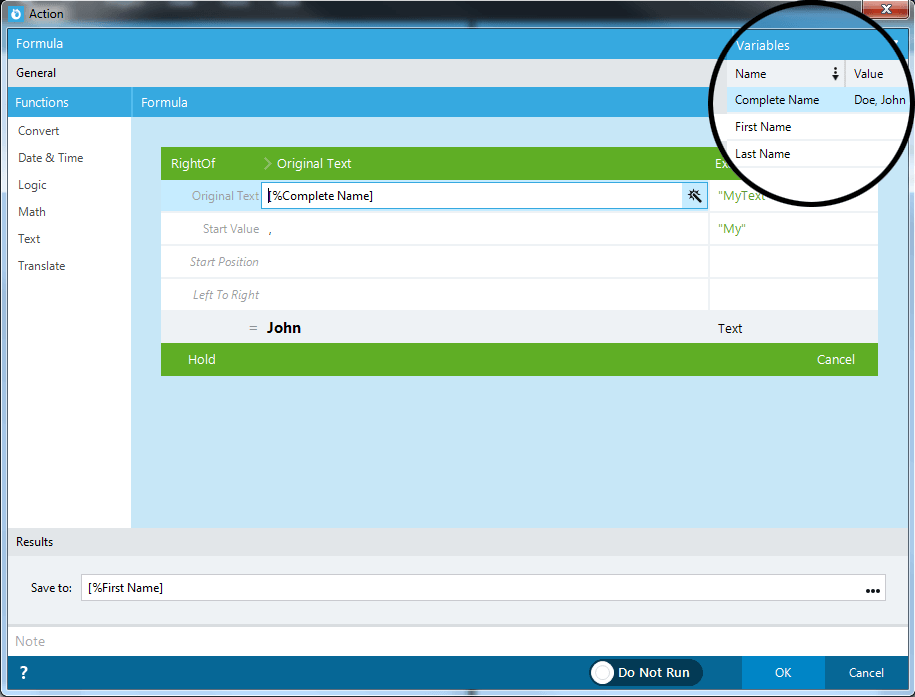Select the Convert function category

tap(39, 131)
